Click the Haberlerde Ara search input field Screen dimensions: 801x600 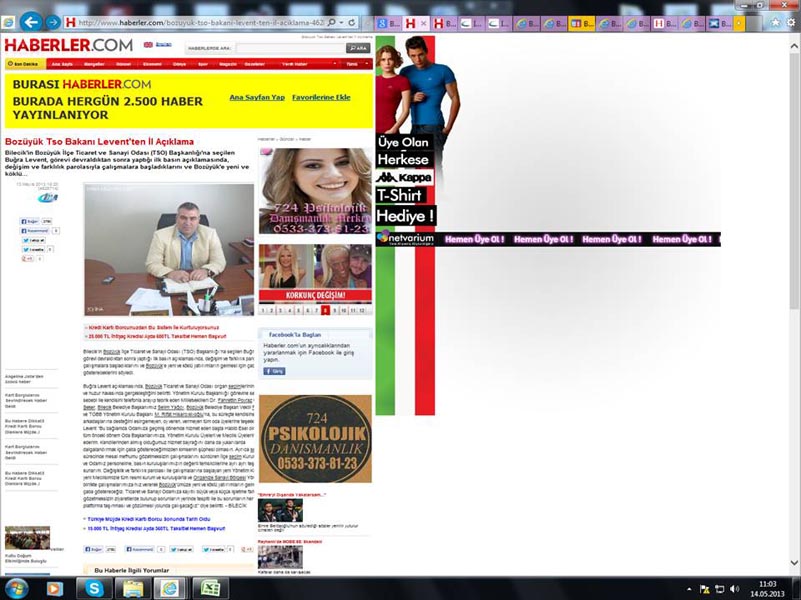pyautogui.click(x=290, y=48)
